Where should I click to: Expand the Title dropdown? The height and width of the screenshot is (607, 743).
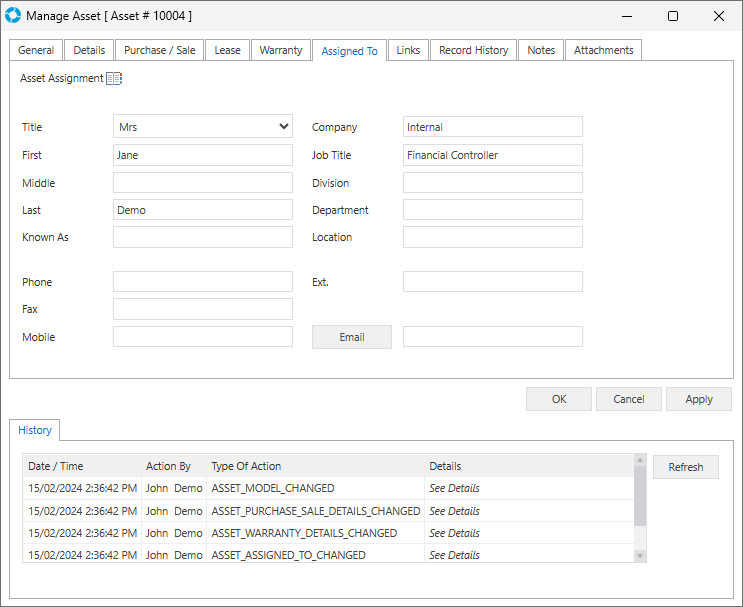284,127
